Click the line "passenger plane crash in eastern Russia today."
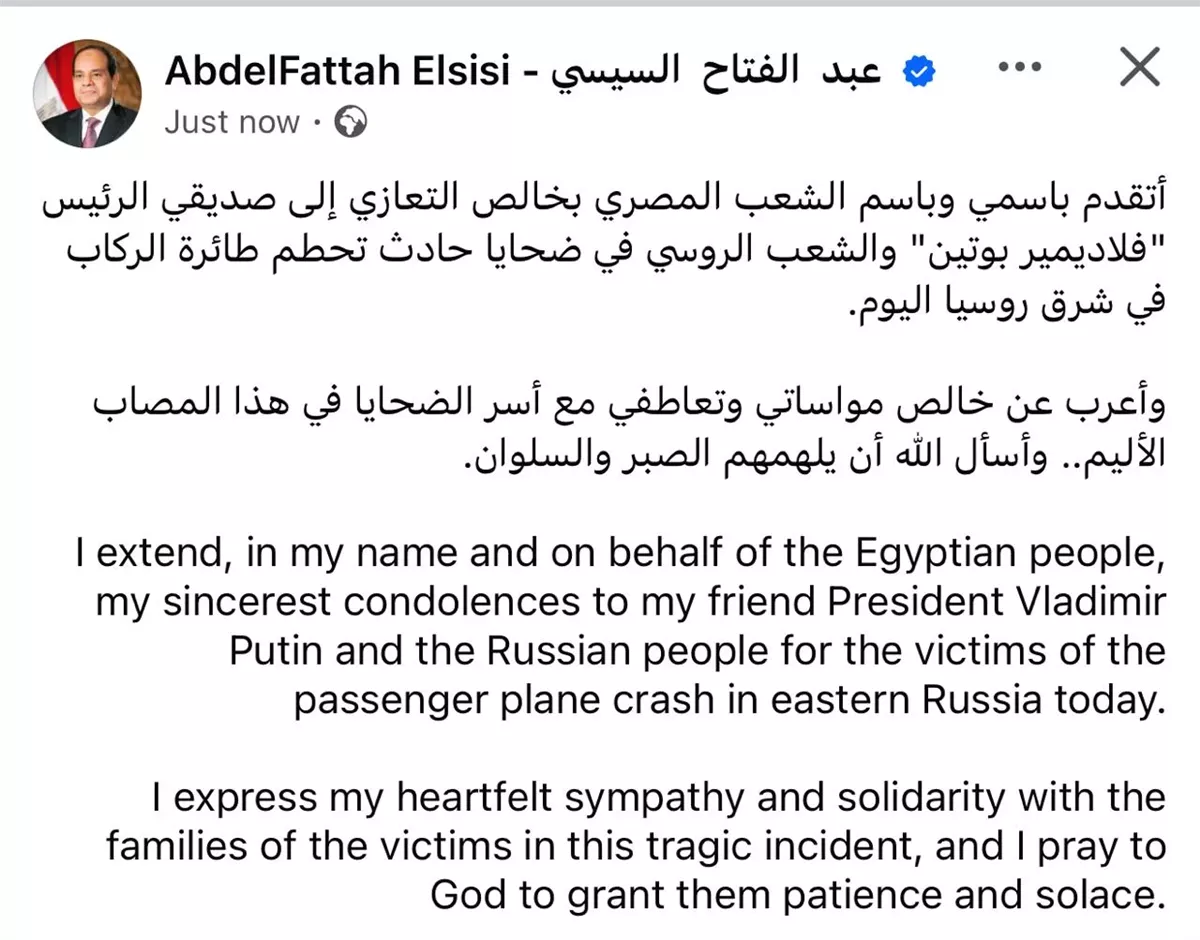Viewport: 1200px width, 940px height. click(x=730, y=700)
